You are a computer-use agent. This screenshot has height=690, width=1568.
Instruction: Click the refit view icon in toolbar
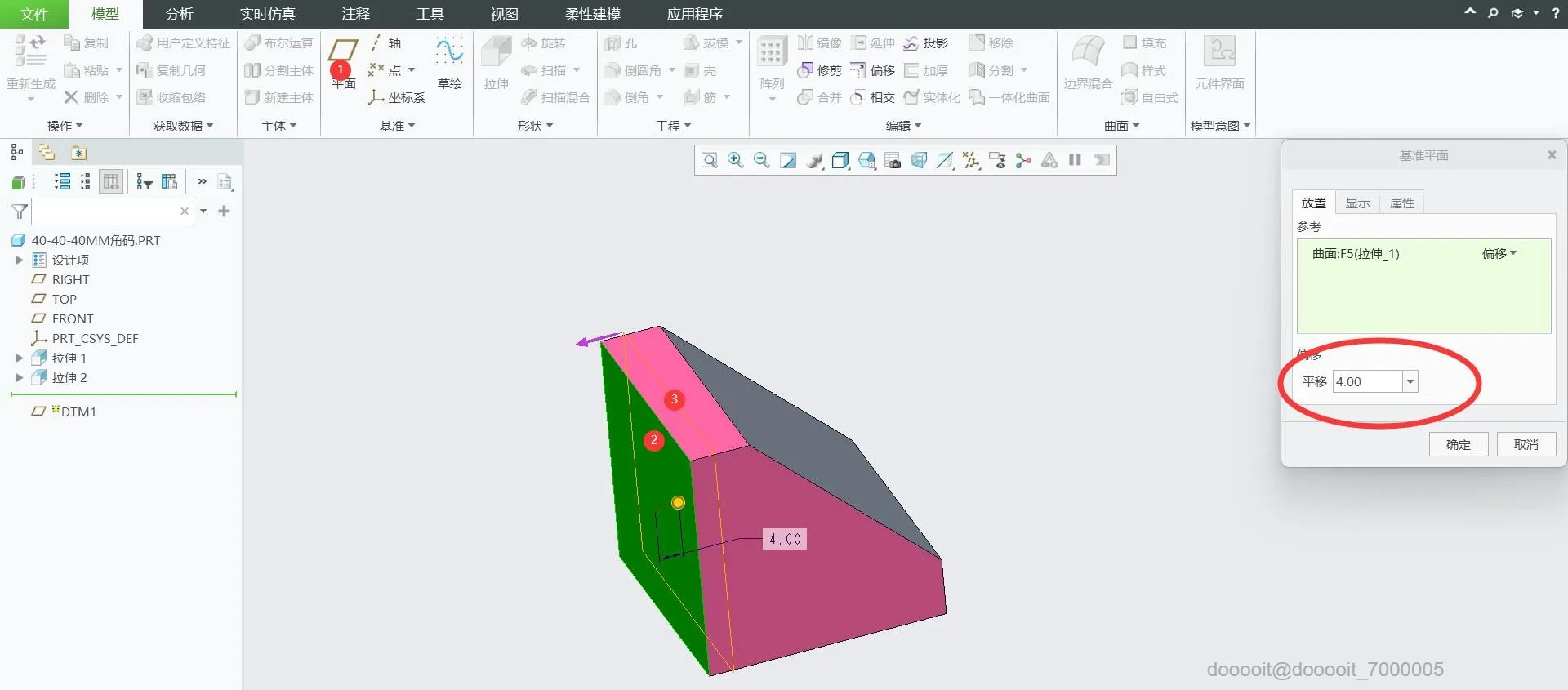pyautogui.click(x=710, y=160)
